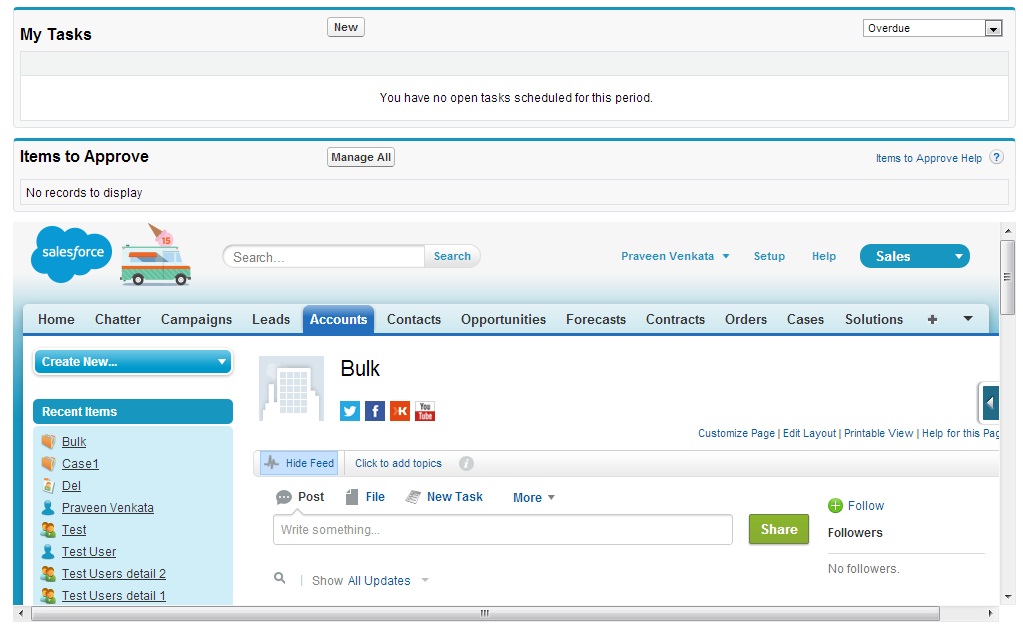Click the icon next to Case1 recent item
Screen dimensions: 1023x626
[x=48, y=463]
